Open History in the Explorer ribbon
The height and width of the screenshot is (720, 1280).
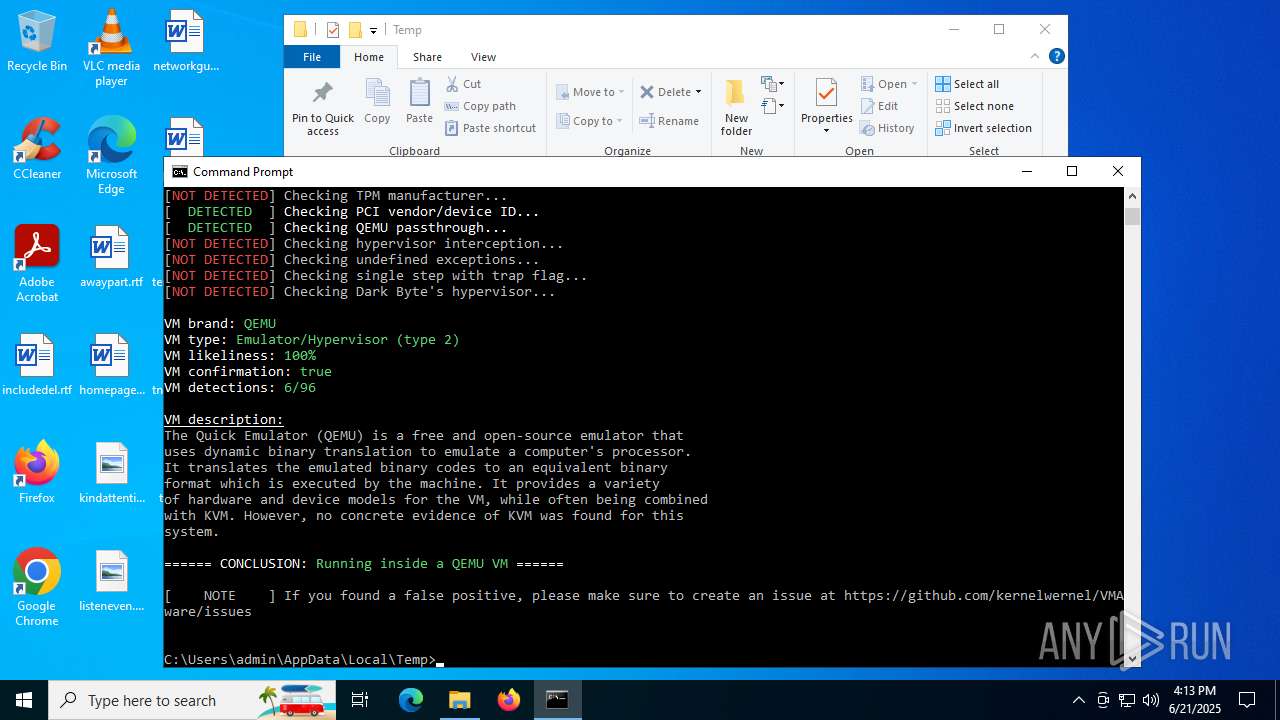pyautogui.click(x=887, y=128)
